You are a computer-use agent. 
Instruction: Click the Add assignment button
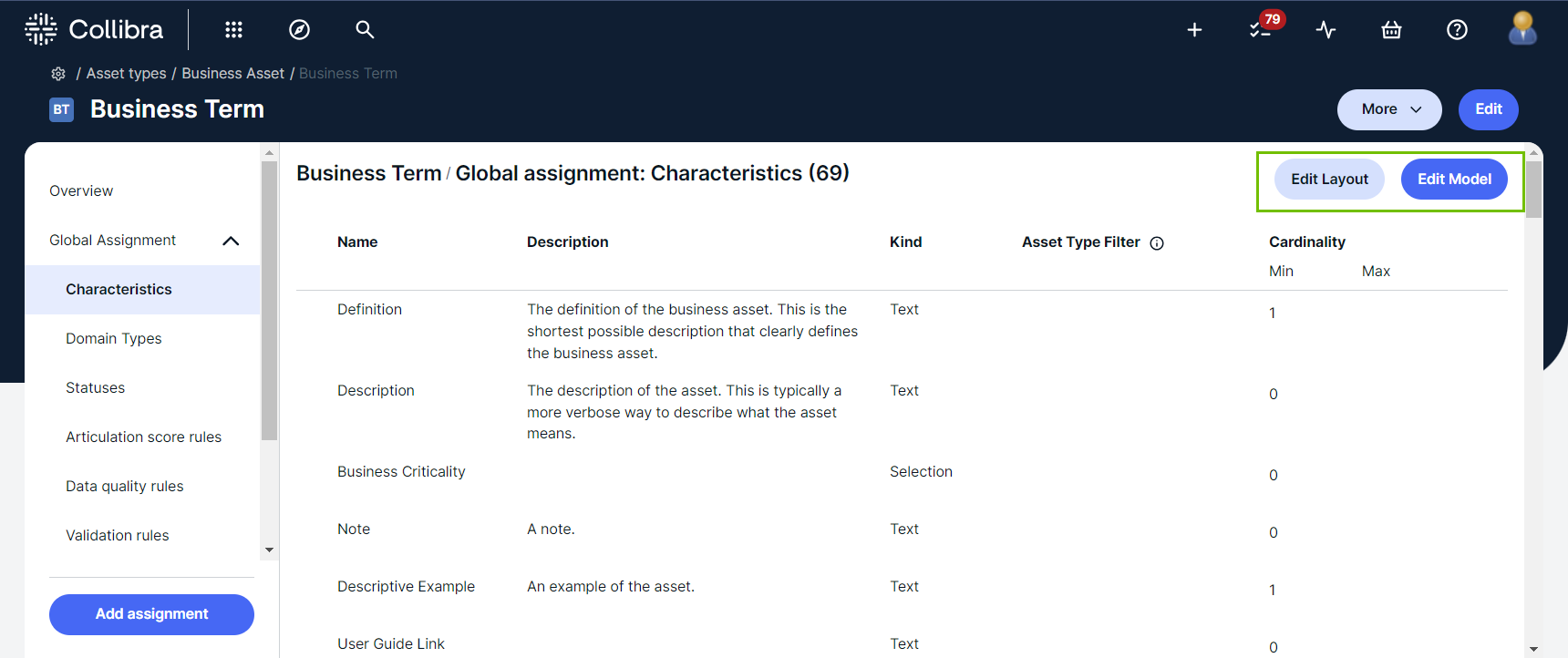(151, 614)
